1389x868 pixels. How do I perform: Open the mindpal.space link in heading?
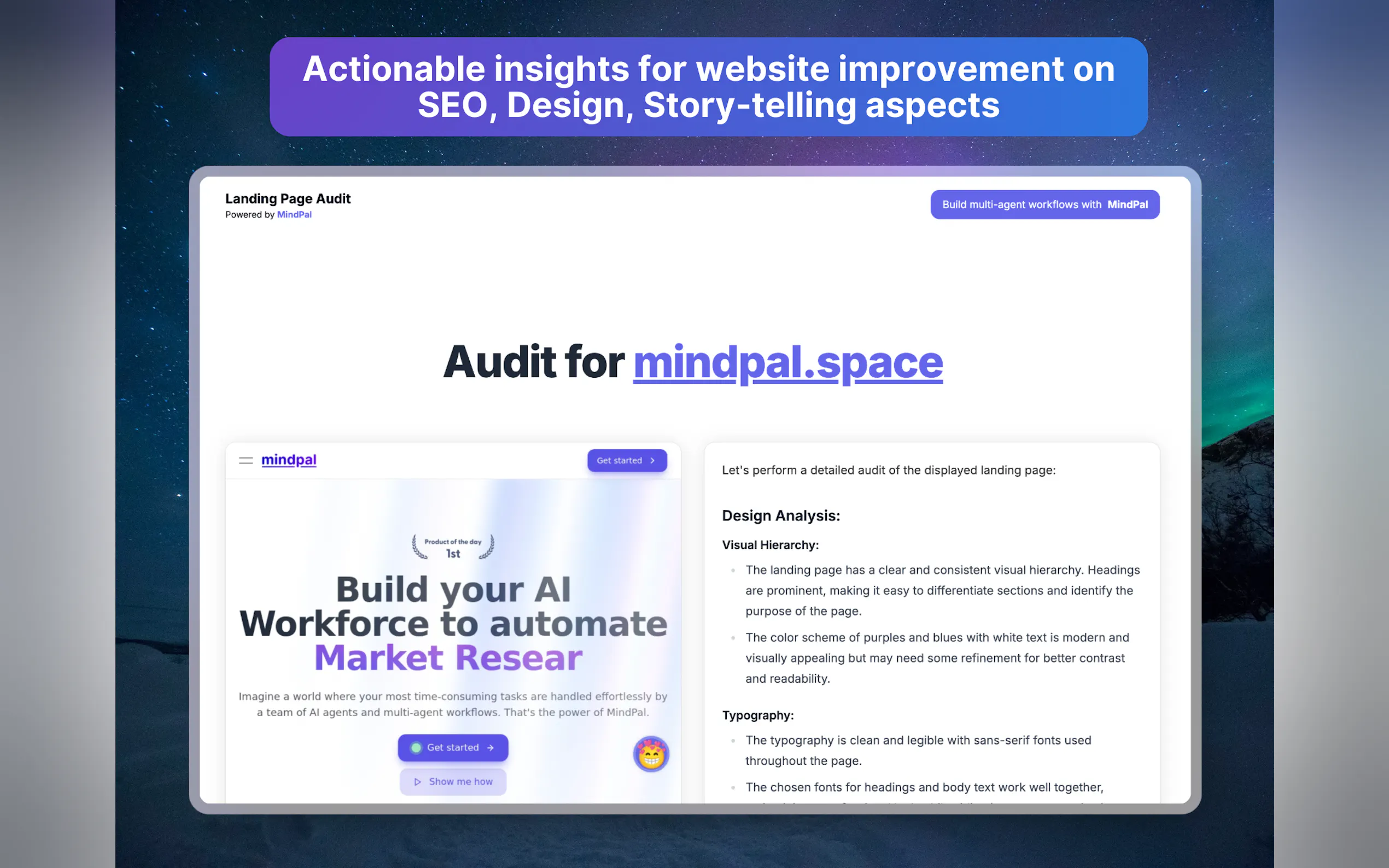(x=787, y=362)
